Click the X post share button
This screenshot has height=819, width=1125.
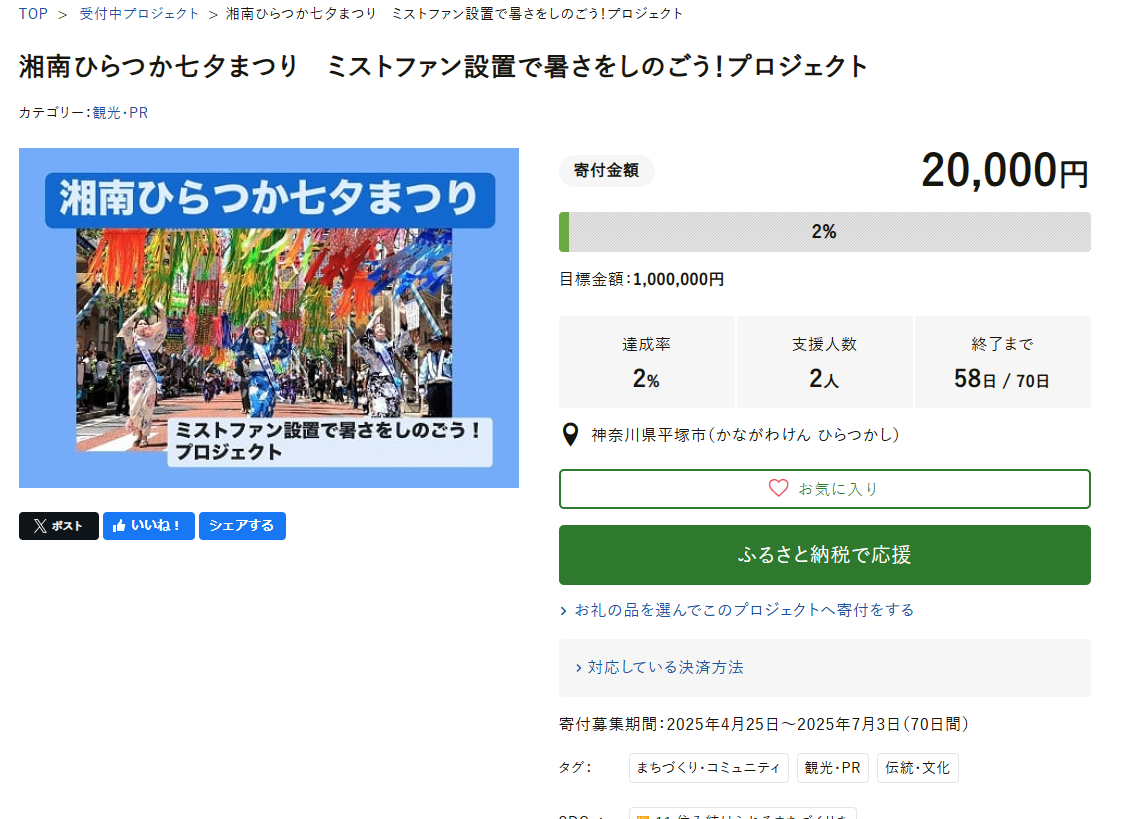58,526
